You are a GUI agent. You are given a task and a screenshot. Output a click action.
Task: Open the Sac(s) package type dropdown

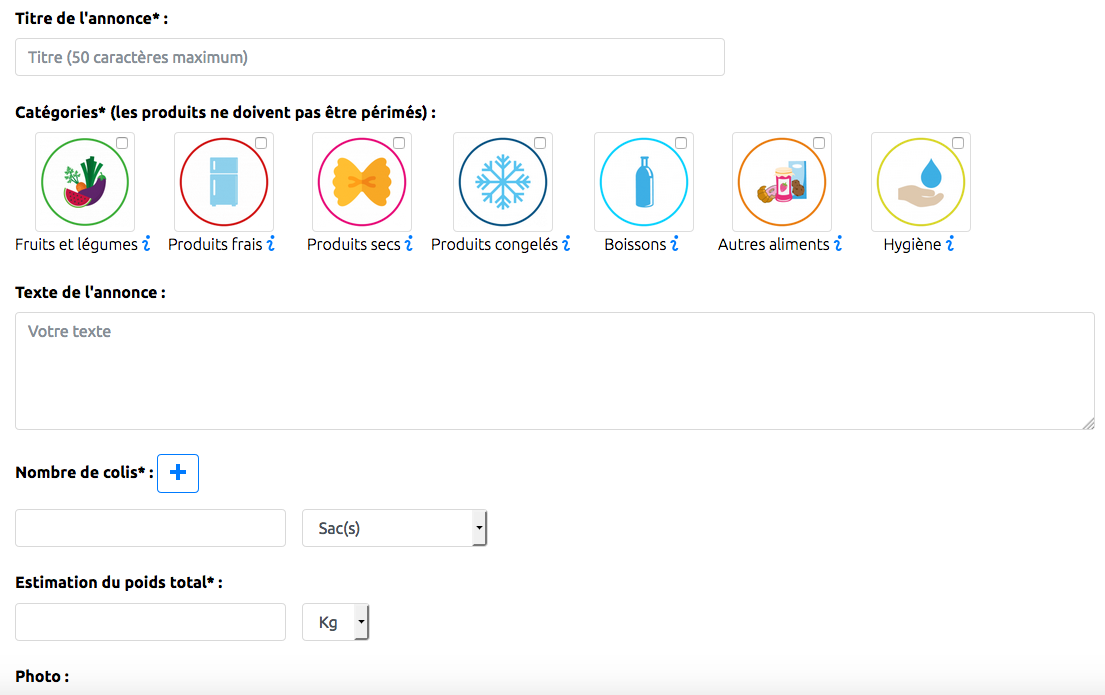coord(395,528)
